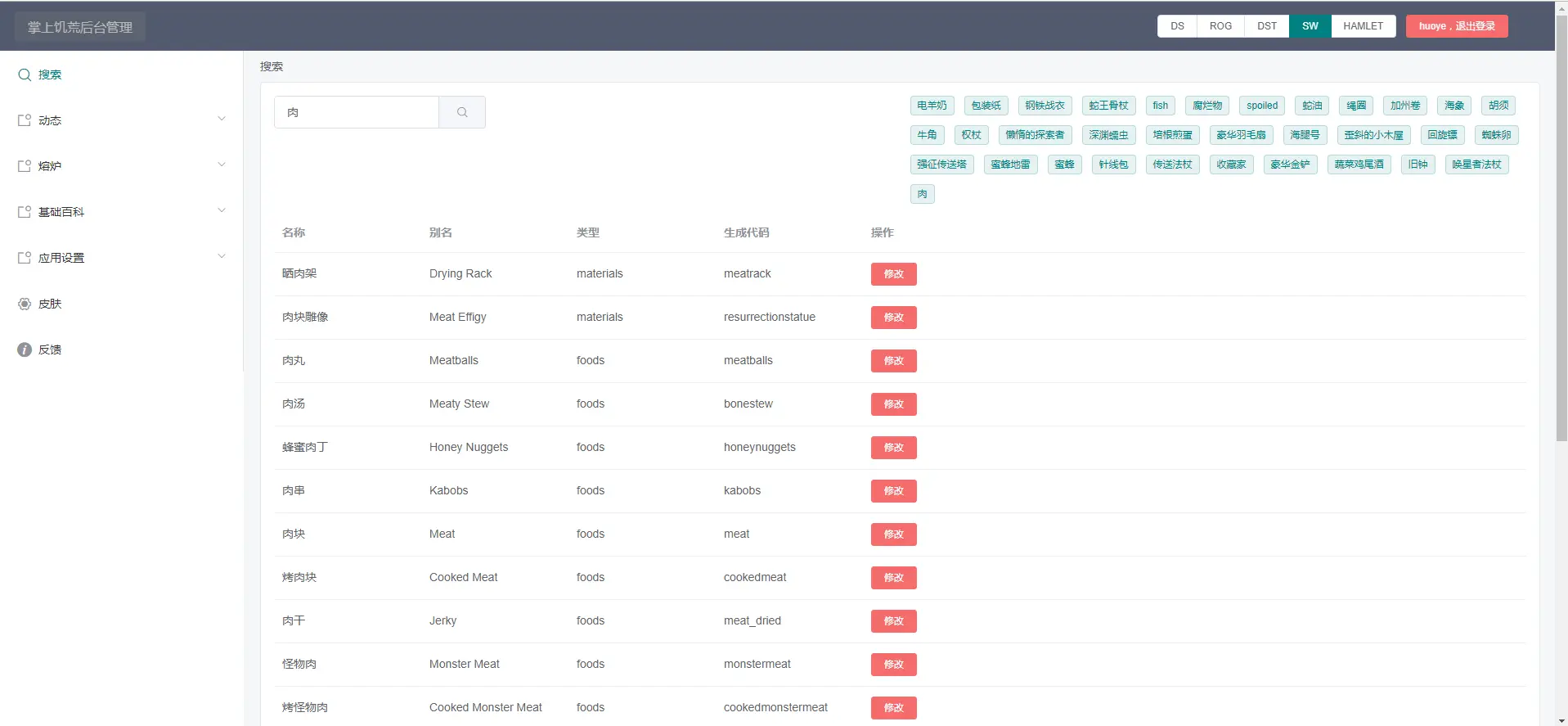Edit the 肉汤 Meaty Stew row
Screen dimensions: 1568x726
(893, 404)
